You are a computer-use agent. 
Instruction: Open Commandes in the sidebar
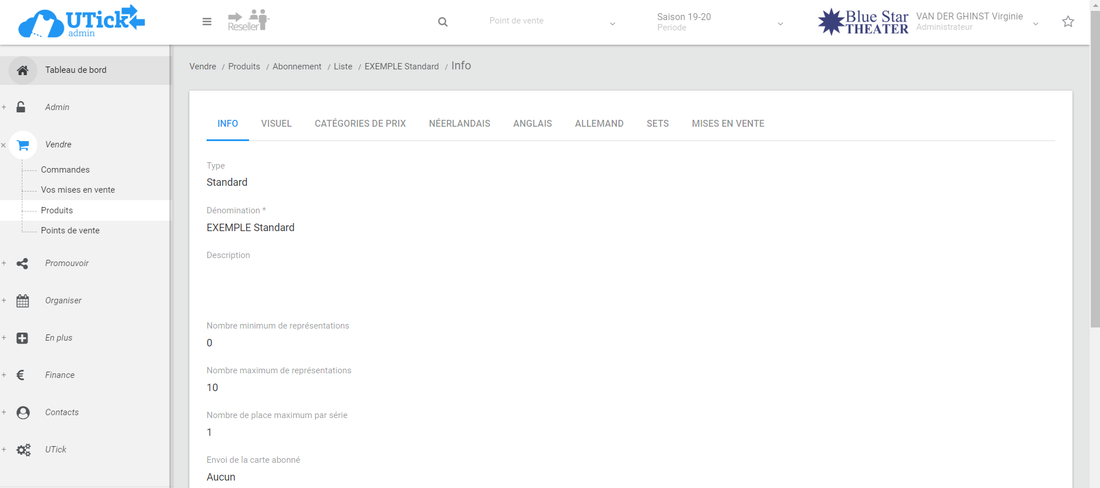point(65,170)
